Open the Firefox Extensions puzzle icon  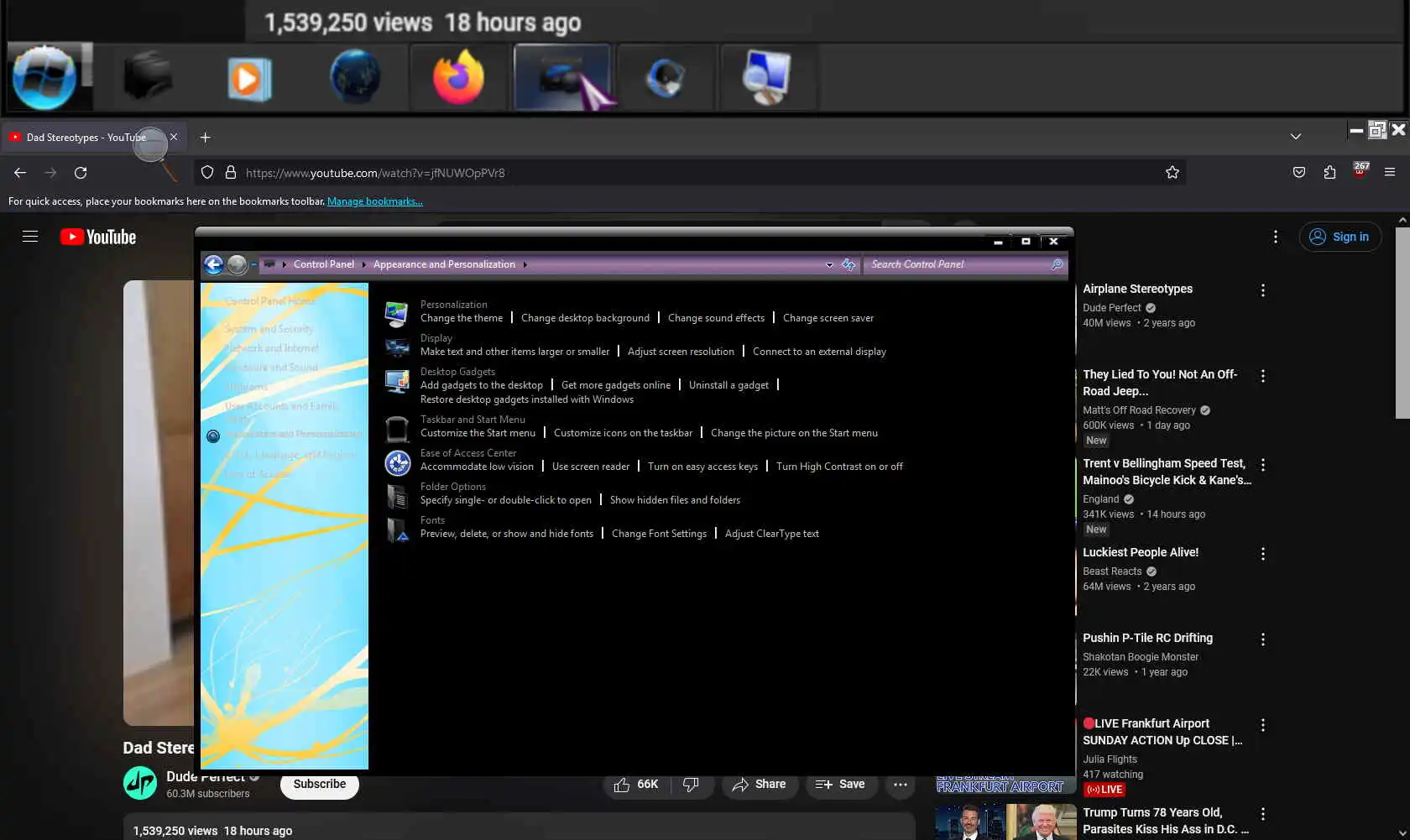(x=1329, y=173)
